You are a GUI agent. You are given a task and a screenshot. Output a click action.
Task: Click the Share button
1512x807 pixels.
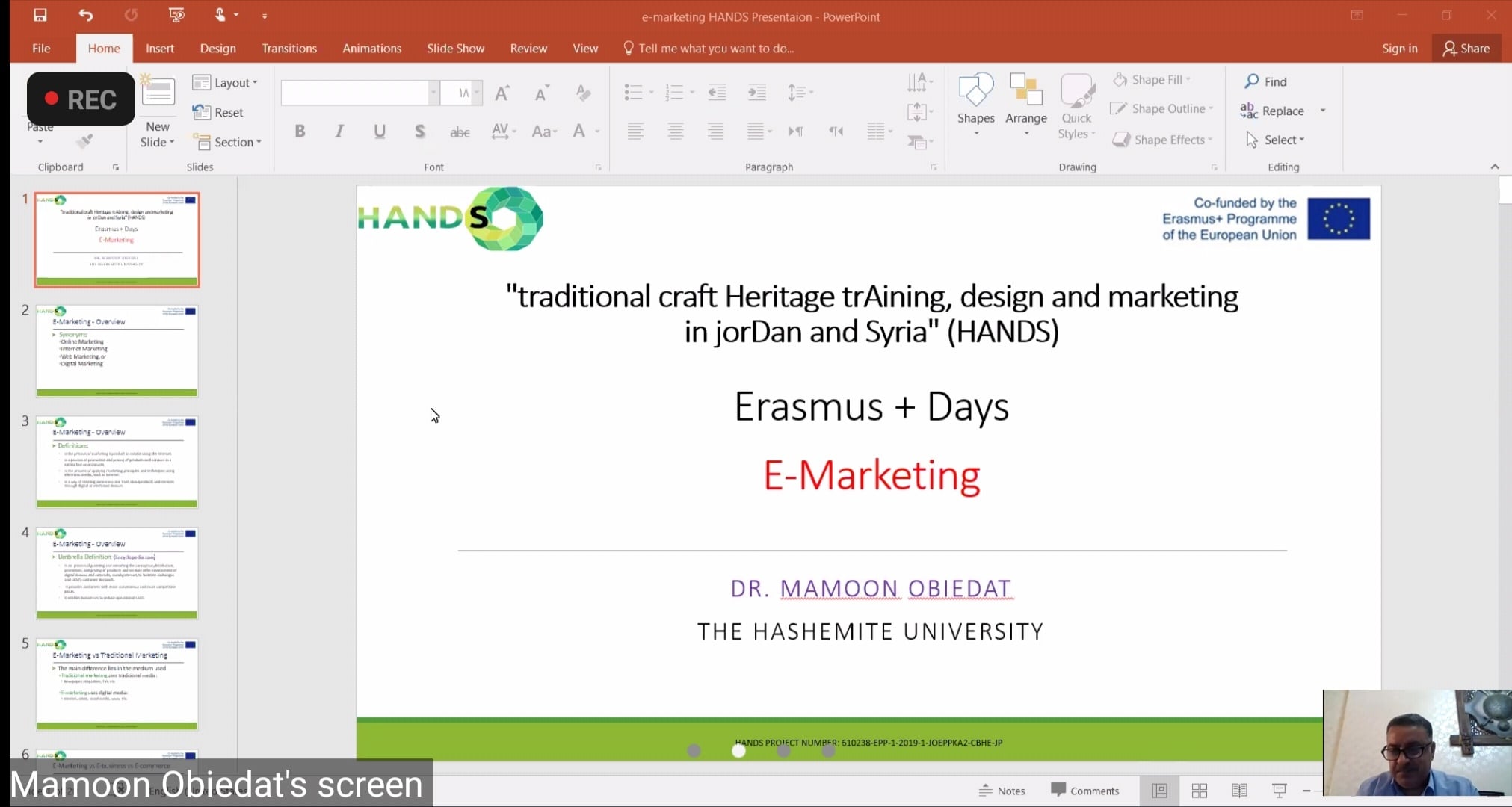1466,48
